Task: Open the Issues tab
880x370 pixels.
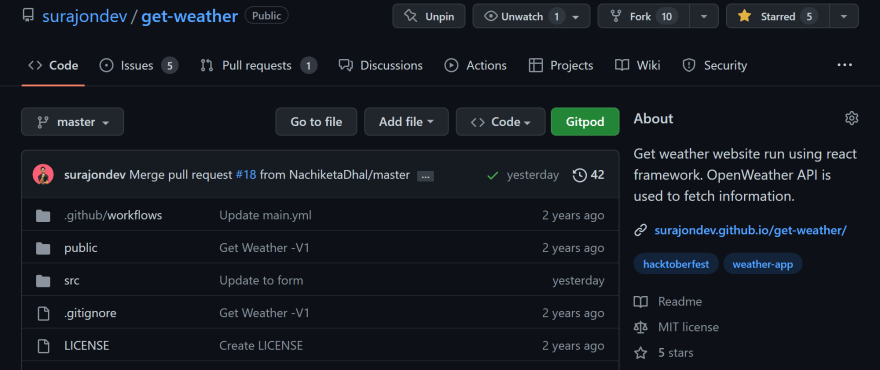Action: point(139,66)
